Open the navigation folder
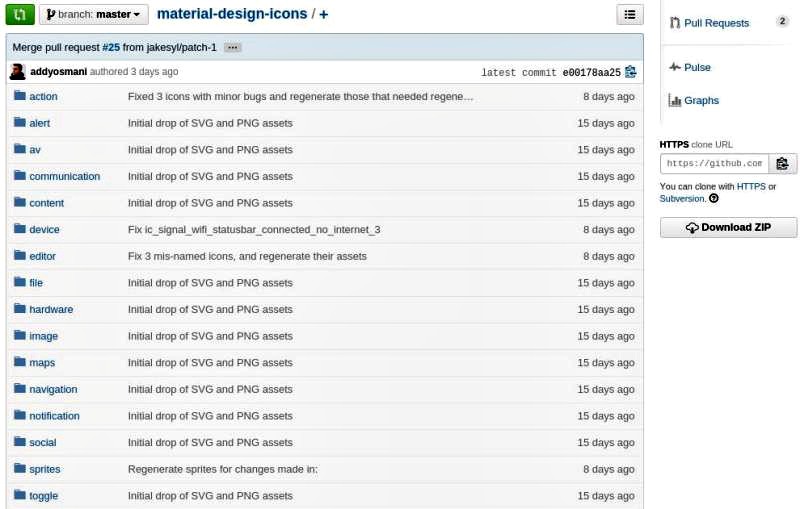The image size is (800, 509). coord(53,389)
